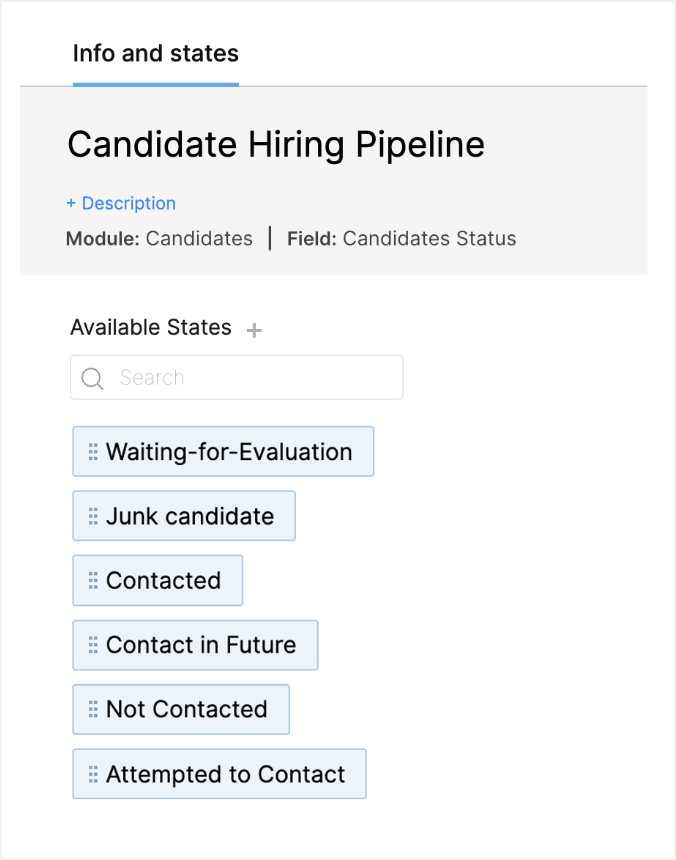Choose the Attempted to Contact state
Image resolution: width=676 pixels, height=860 pixels.
pyautogui.click(x=226, y=774)
